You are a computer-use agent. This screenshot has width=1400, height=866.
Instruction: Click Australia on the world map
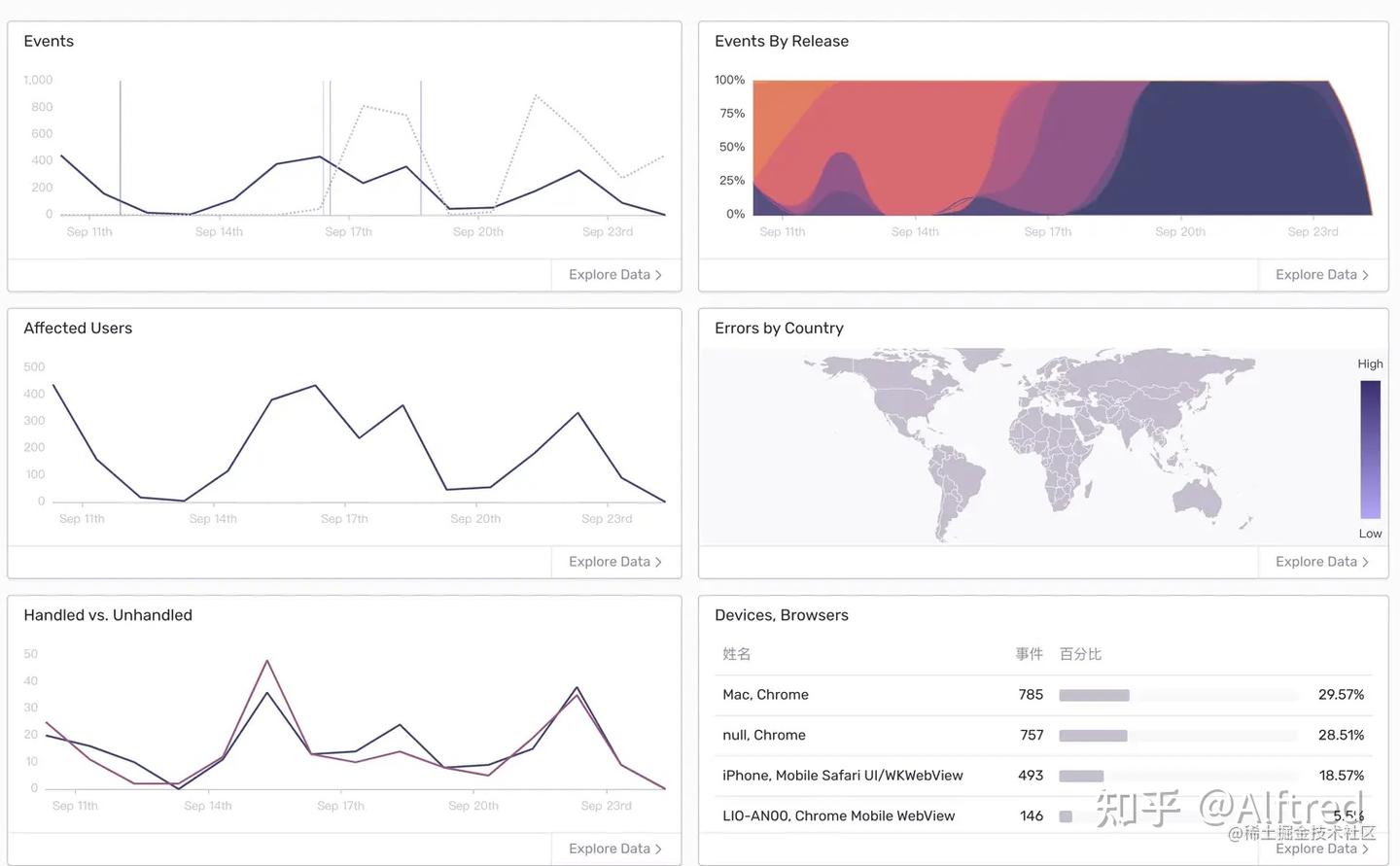pyautogui.click(x=1198, y=496)
